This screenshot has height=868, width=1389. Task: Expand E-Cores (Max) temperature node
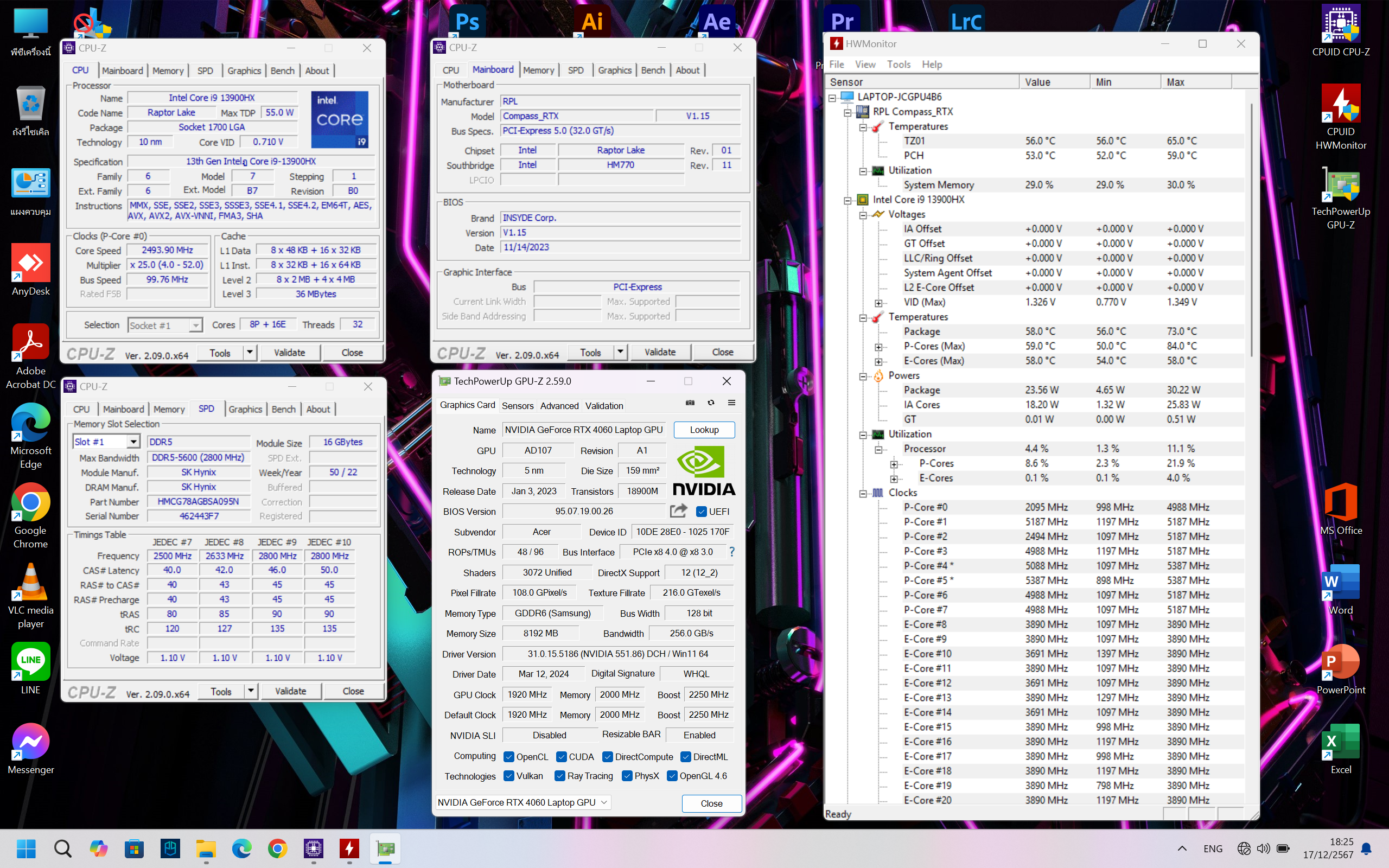tap(878, 362)
